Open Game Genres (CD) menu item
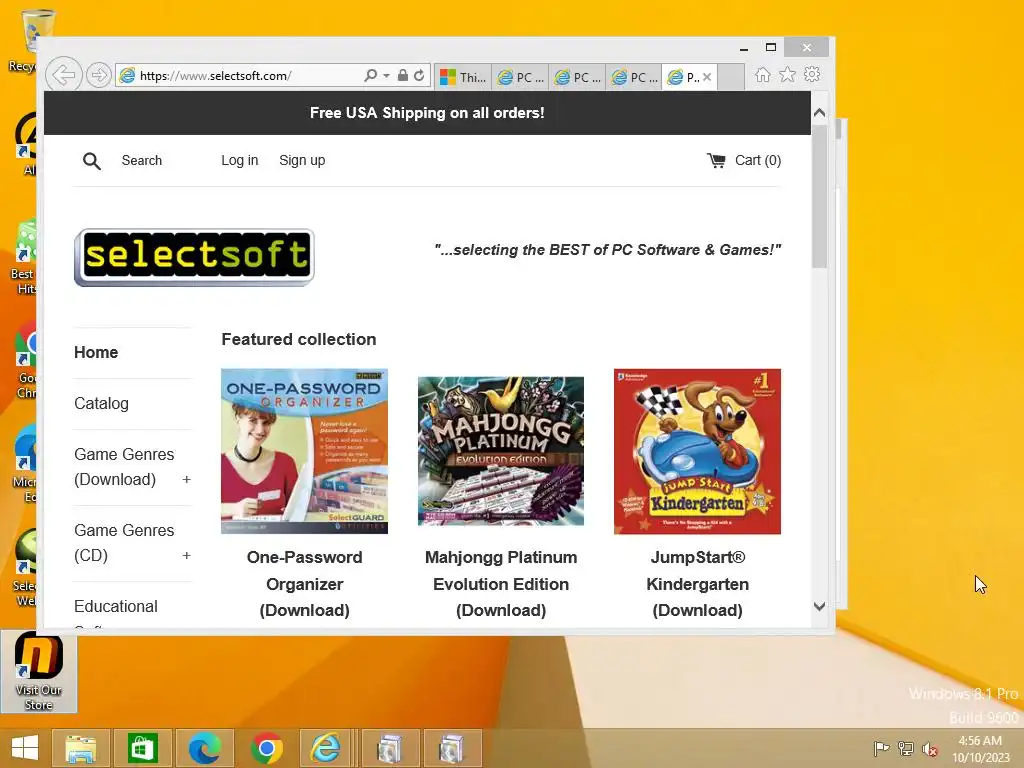 coord(124,543)
